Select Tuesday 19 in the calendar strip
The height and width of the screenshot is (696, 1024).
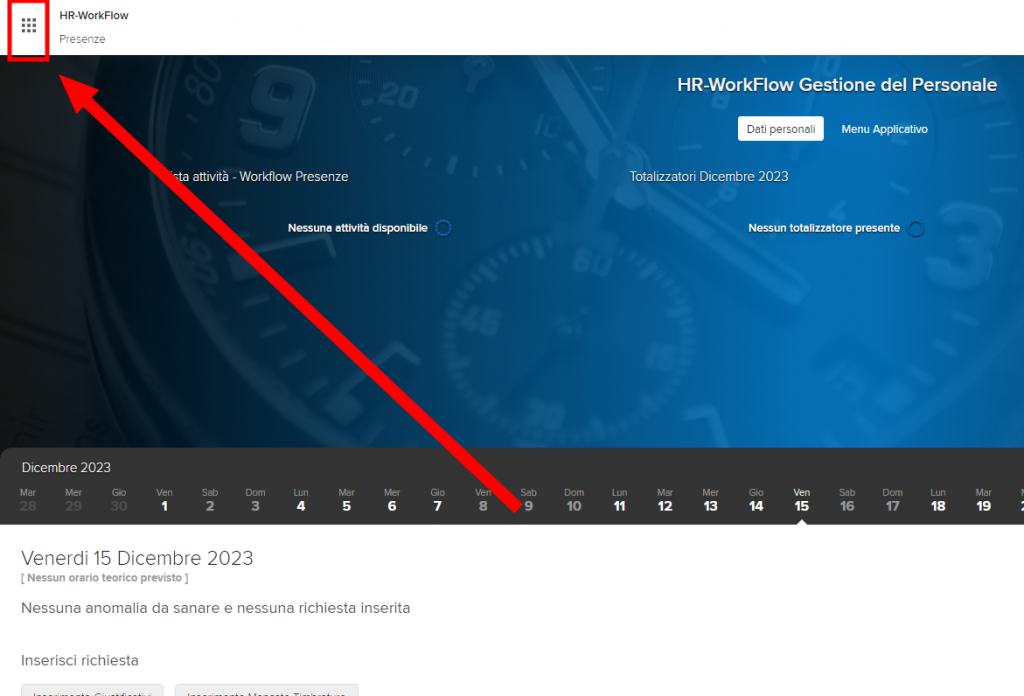point(984,500)
